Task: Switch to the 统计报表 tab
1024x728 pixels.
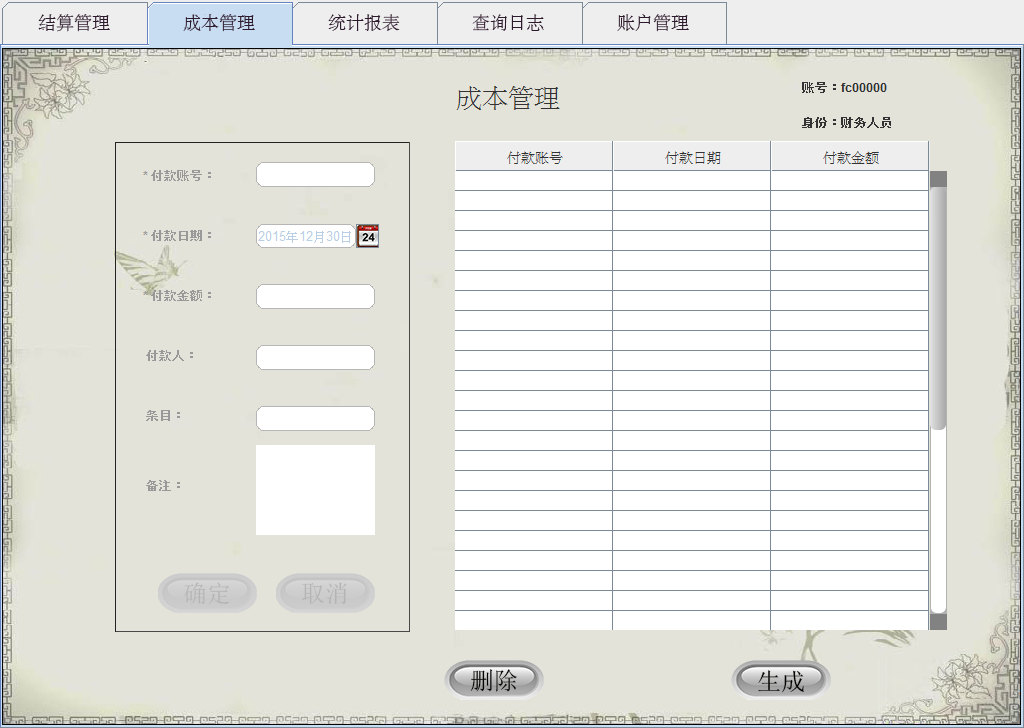Action: [364, 22]
